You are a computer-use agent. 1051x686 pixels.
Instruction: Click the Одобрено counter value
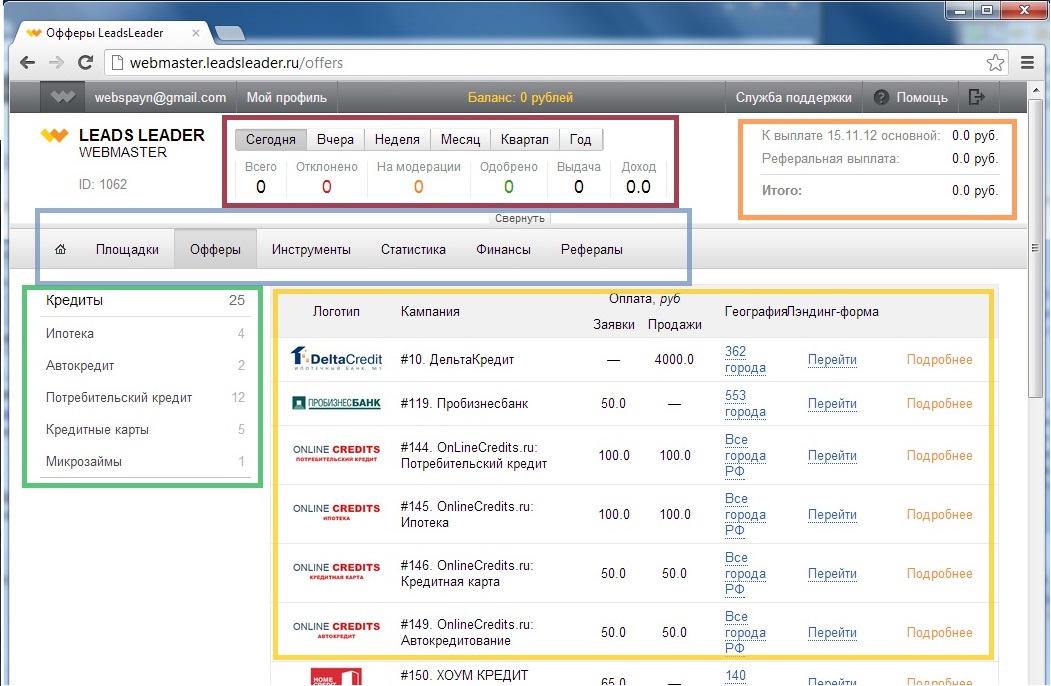[x=509, y=187]
